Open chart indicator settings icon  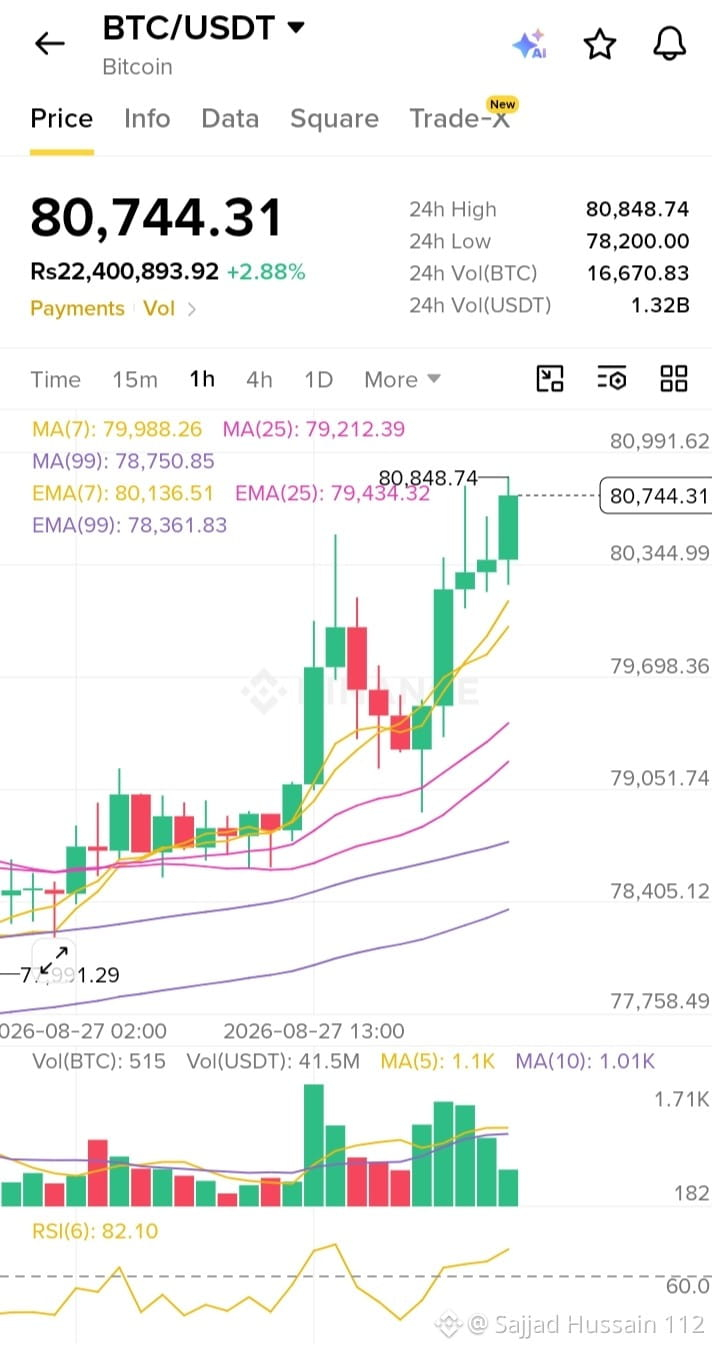coord(612,378)
